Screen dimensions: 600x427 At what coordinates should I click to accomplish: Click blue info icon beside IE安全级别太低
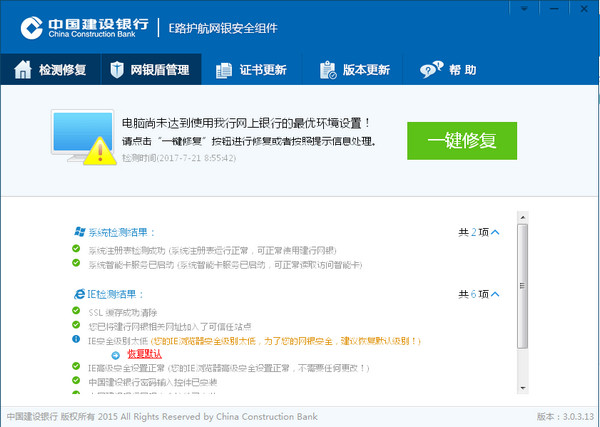click(76, 339)
